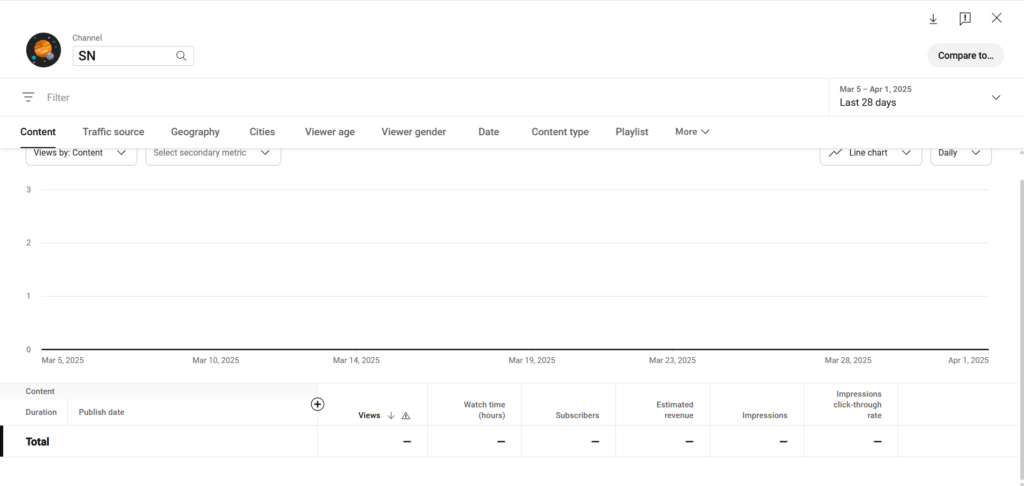Open the filter list icon
The height and width of the screenshot is (486, 1024).
click(28, 97)
